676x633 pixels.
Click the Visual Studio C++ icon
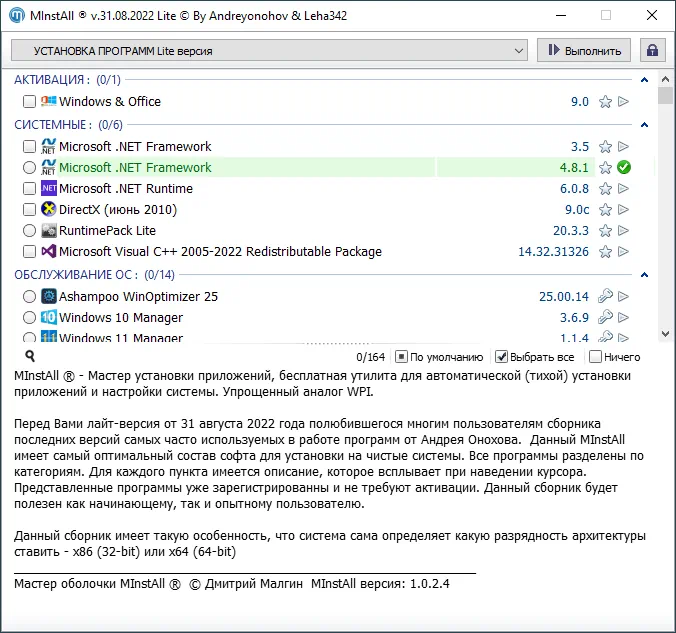coord(49,251)
